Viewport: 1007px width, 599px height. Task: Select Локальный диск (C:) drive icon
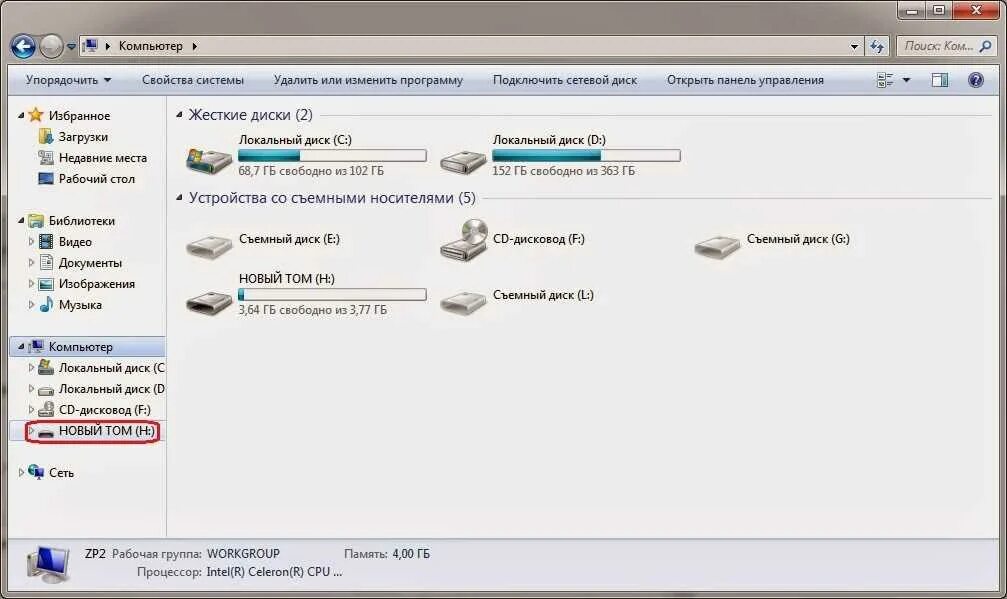209,159
